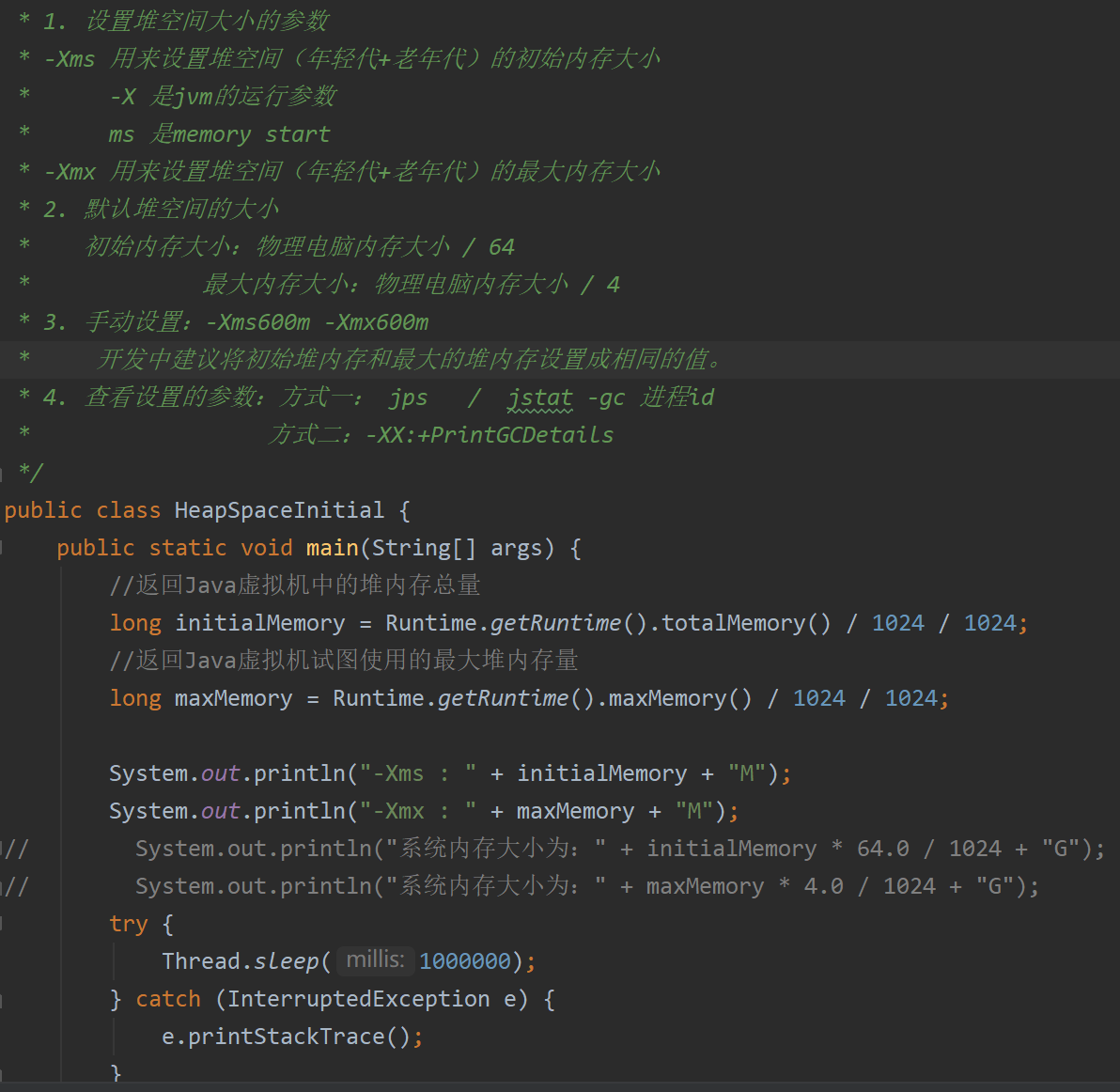Click the String[] parameter type

[425, 548]
